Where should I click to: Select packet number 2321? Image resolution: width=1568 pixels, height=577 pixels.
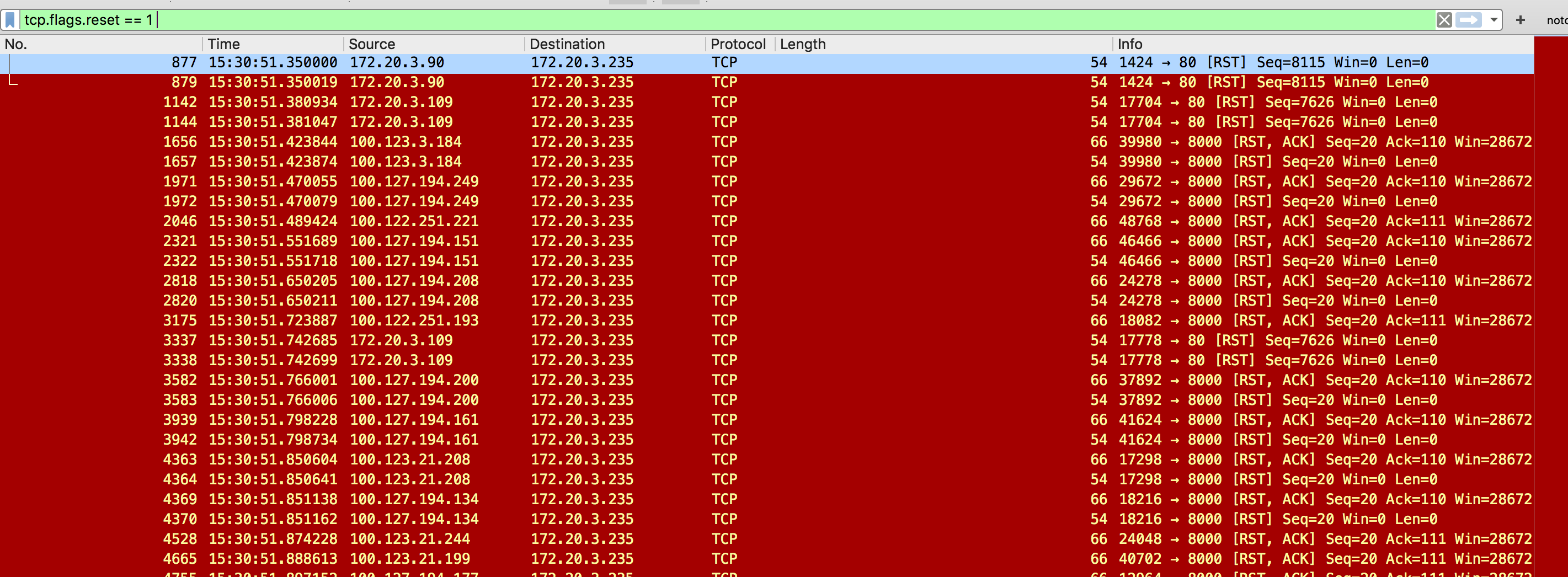[x=767, y=241]
